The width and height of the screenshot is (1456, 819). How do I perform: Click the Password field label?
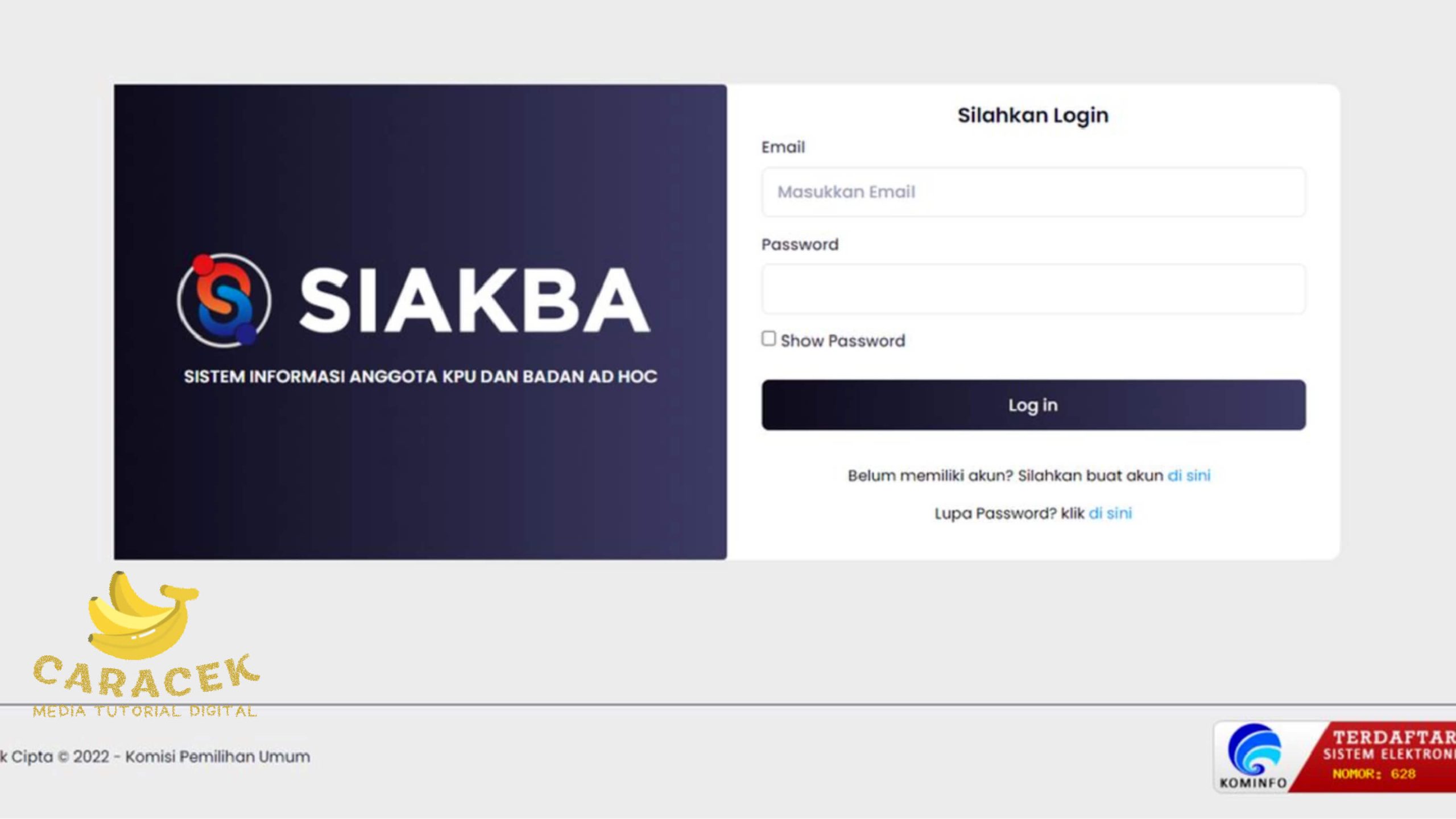800,245
